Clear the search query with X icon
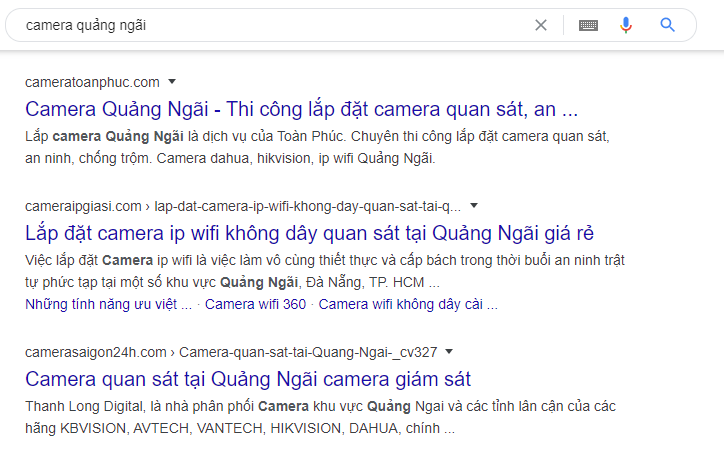 (541, 25)
